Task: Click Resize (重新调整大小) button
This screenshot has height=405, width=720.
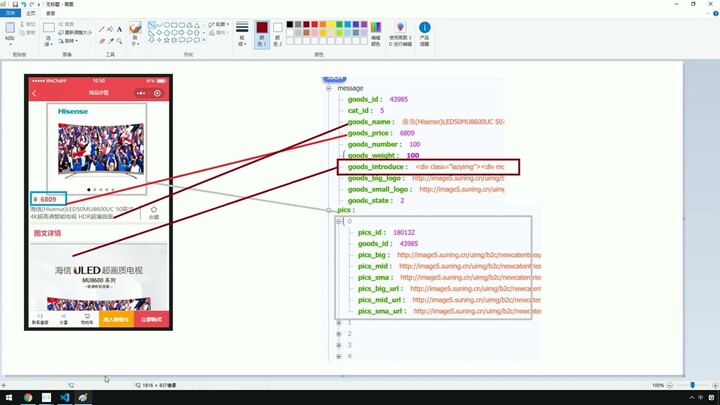Action: pos(75,33)
